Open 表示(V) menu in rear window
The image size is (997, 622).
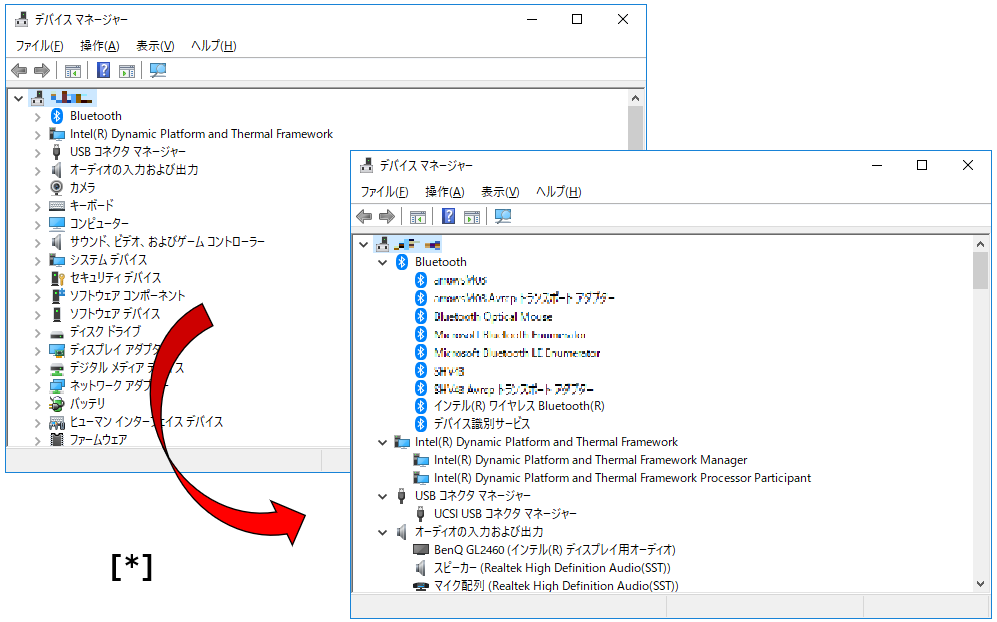click(155, 46)
